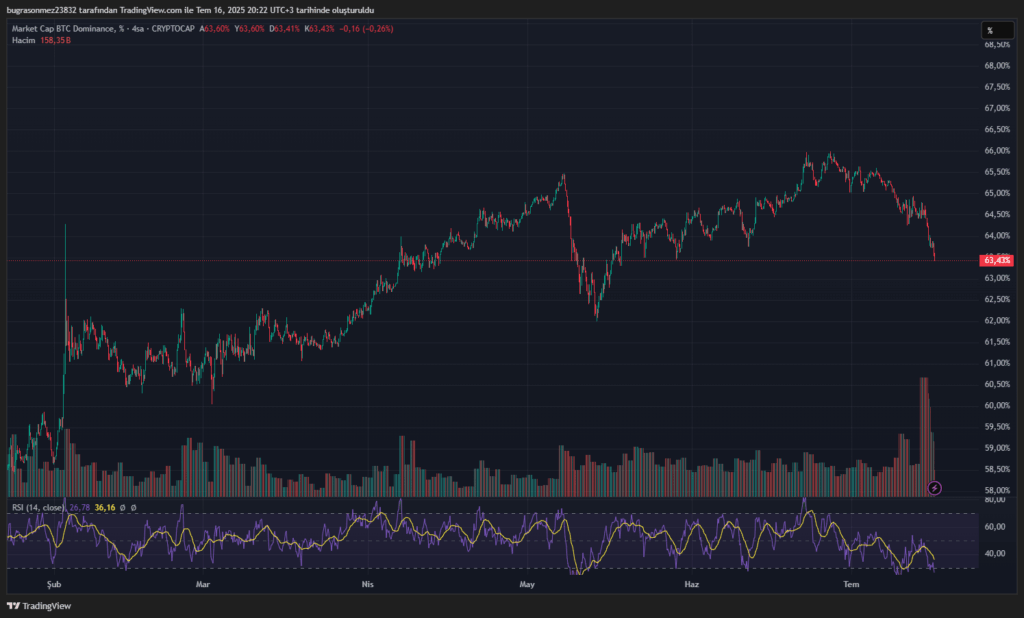This screenshot has width=1024, height=618.
Task: Click the 58,00% price scale label
Action: (997, 491)
